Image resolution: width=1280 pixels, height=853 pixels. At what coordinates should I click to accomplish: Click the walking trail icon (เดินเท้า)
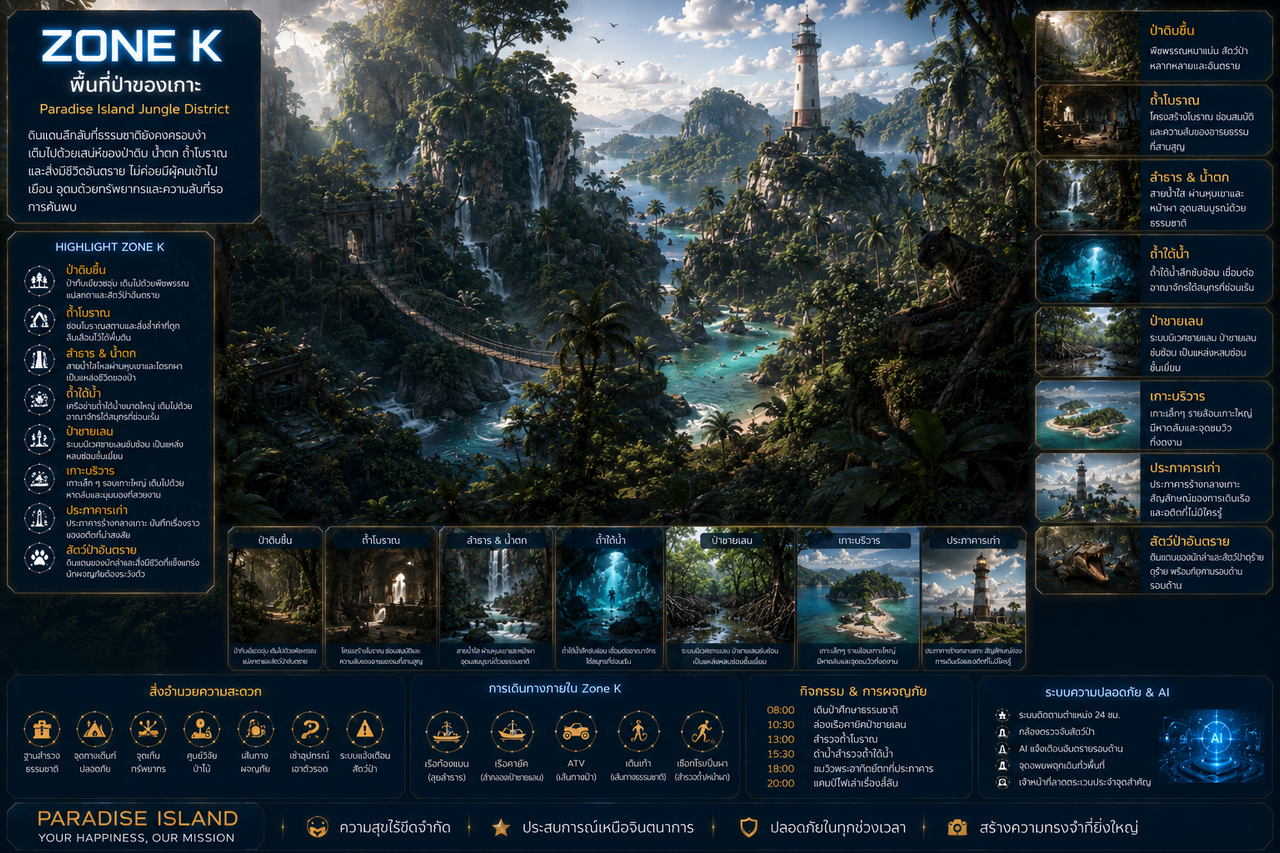coord(638,731)
